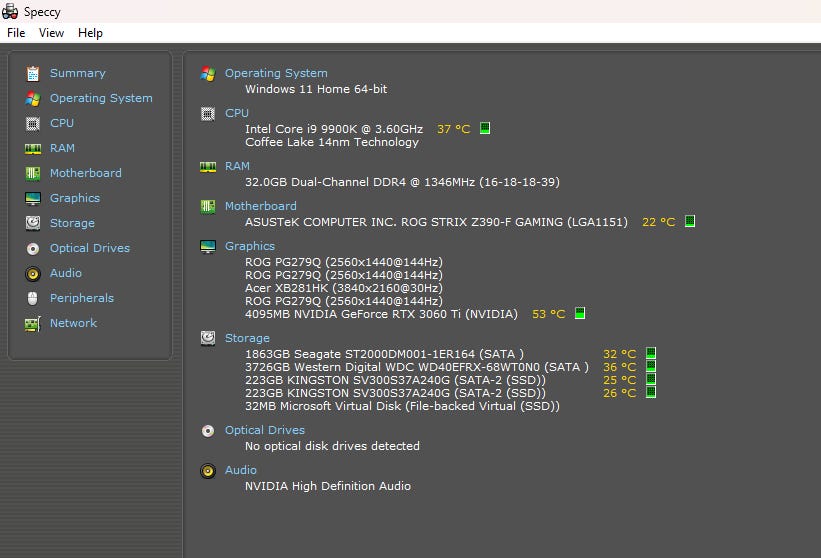821x558 pixels.
Task: Click the Speccy app icon in title bar
Action: coord(10,11)
